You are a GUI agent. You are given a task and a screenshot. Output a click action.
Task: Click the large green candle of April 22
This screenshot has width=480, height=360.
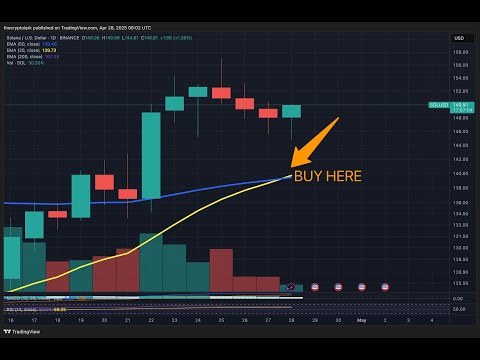(x=151, y=155)
